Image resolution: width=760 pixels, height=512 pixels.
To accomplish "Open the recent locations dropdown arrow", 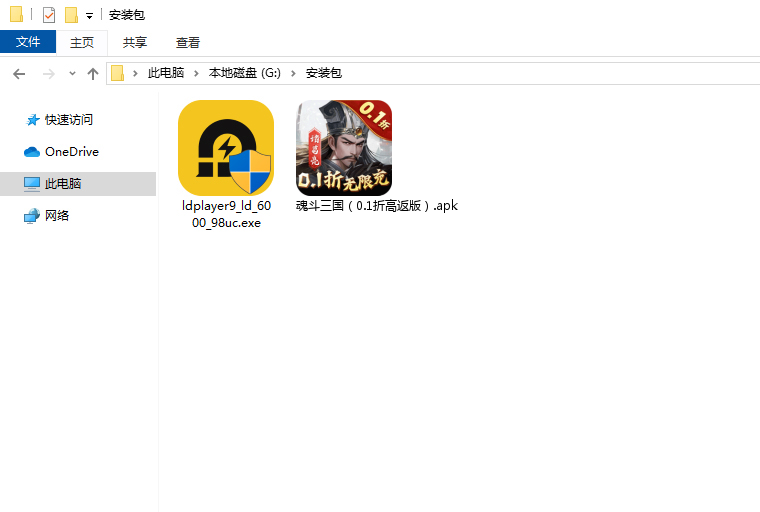I will 72,74.
